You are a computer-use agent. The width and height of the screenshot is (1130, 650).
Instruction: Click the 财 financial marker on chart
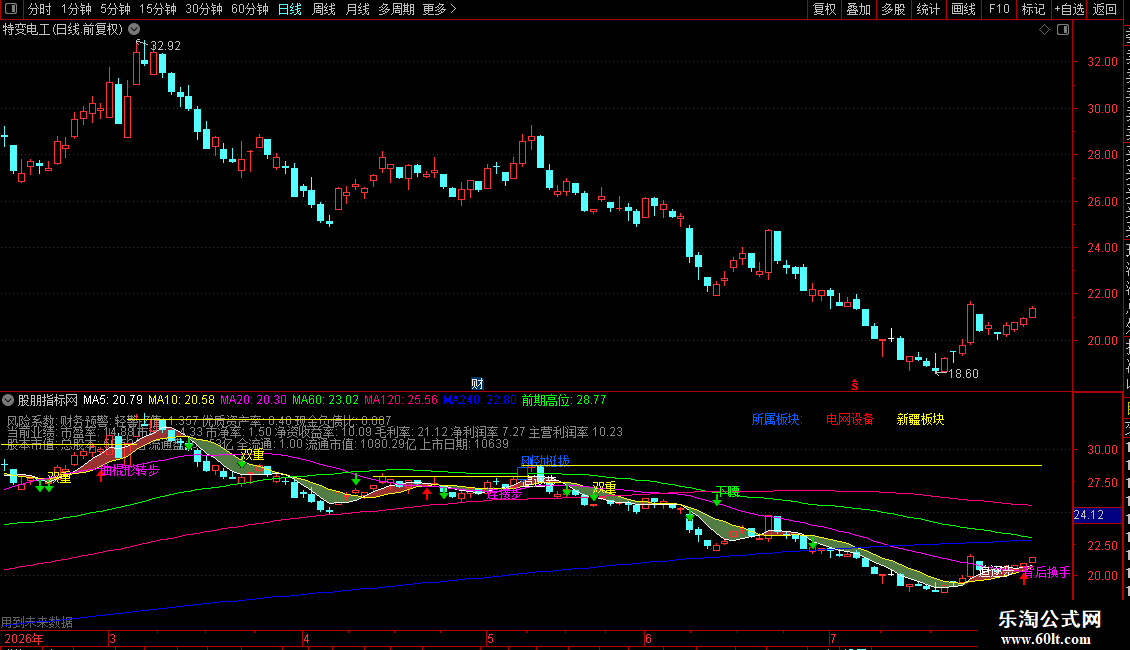coord(477,383)
